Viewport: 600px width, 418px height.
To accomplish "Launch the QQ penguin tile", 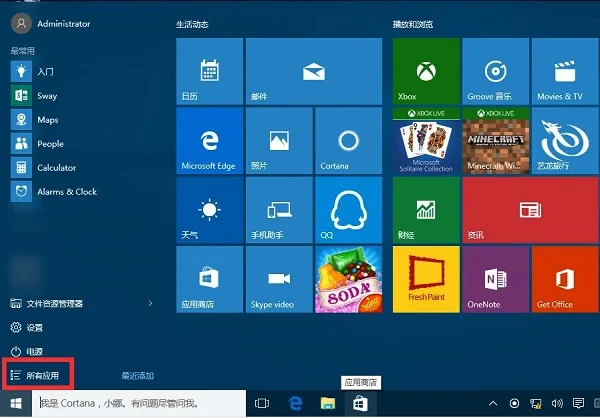I will pos(348,210).
